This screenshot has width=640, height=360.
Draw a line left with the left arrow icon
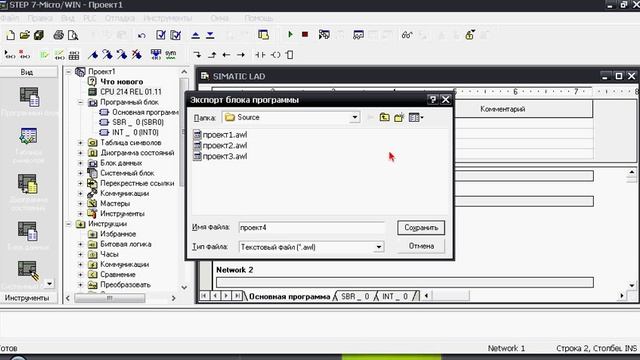click(x=227, y=55)
